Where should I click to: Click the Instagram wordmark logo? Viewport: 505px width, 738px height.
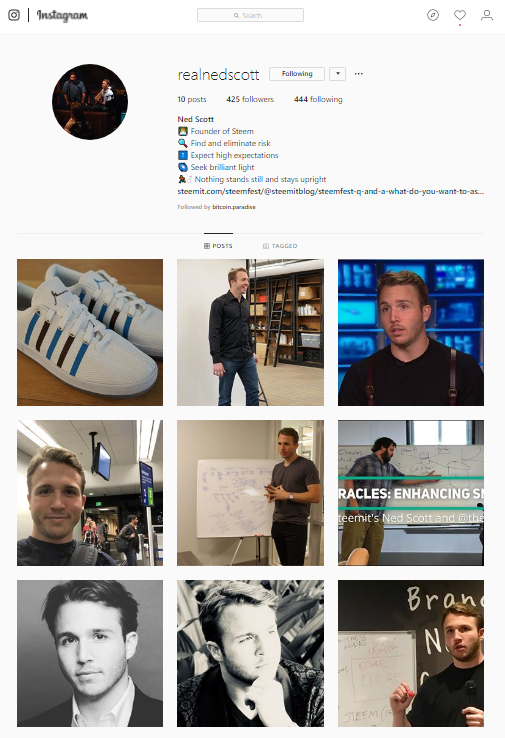pyautogui.click(x=62, y=16)
